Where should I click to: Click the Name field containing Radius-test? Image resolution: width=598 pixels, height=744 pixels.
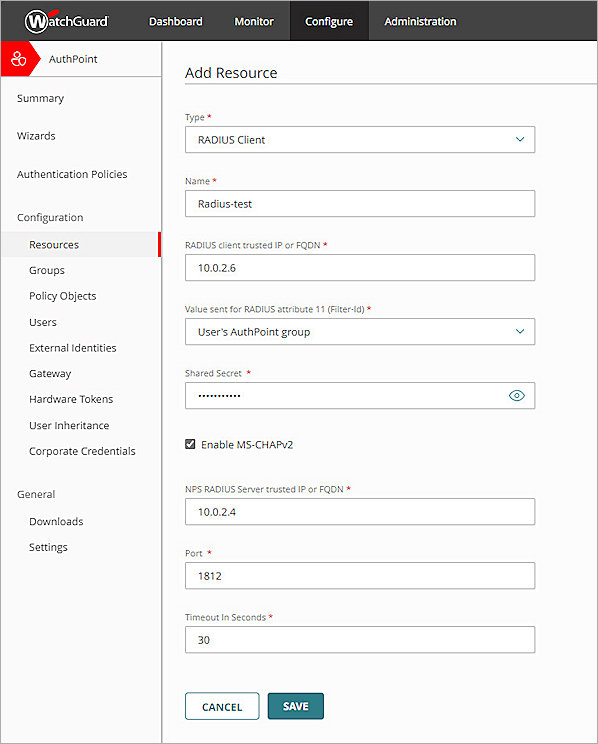[x=360, y=204]
